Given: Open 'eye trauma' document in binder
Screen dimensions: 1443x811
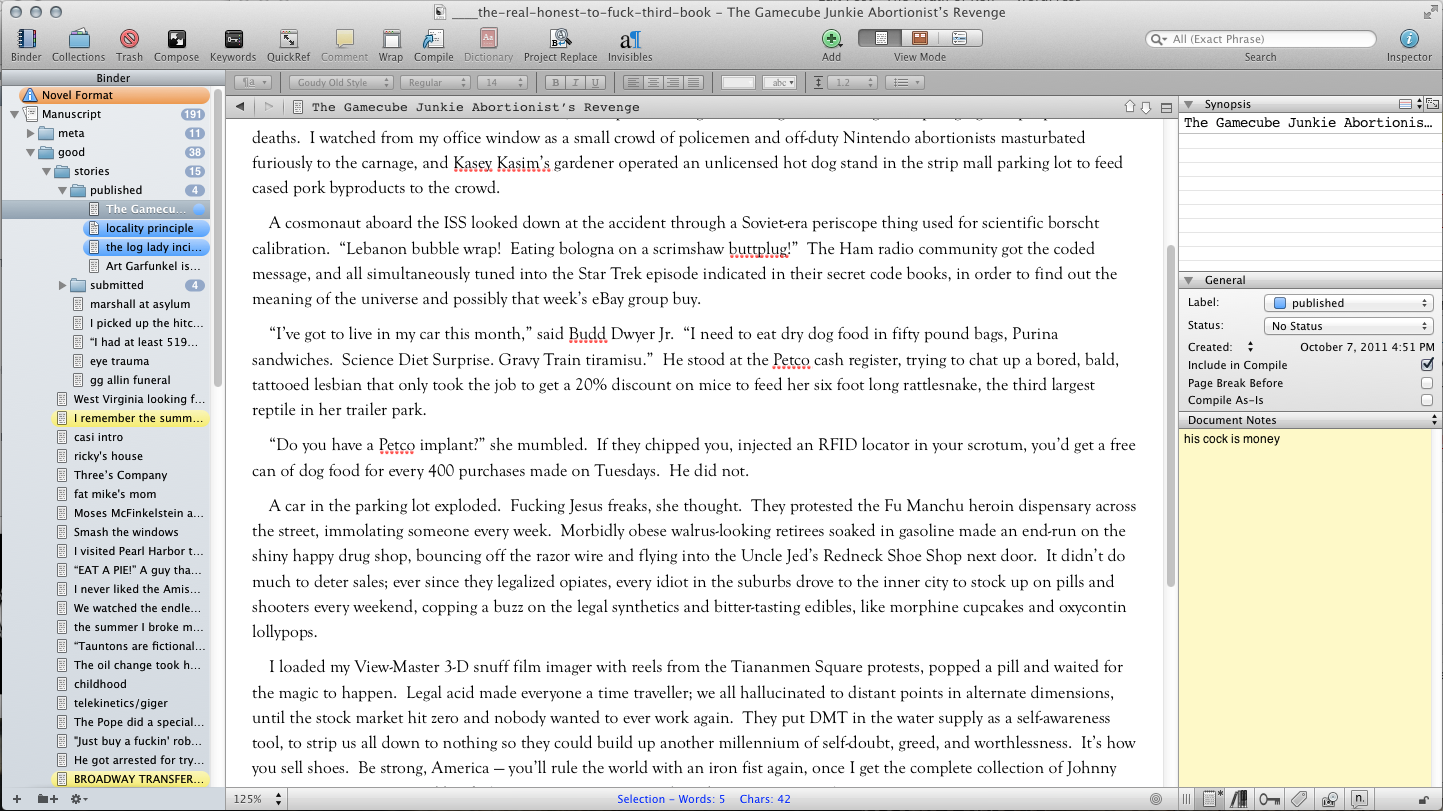Looking at the screenshot, I should point(119,361).
